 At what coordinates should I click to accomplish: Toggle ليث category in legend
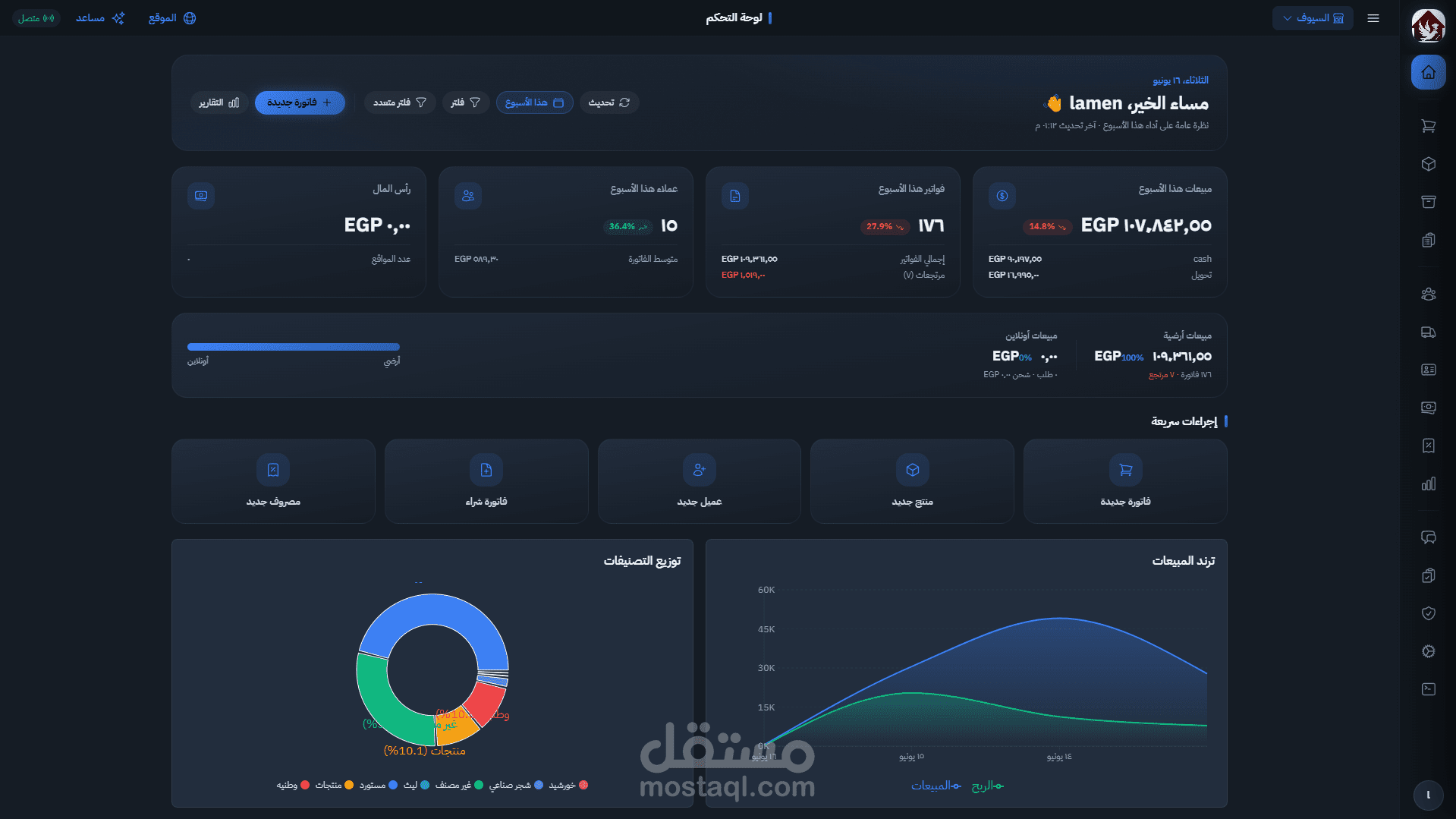(x=417, y=786)
